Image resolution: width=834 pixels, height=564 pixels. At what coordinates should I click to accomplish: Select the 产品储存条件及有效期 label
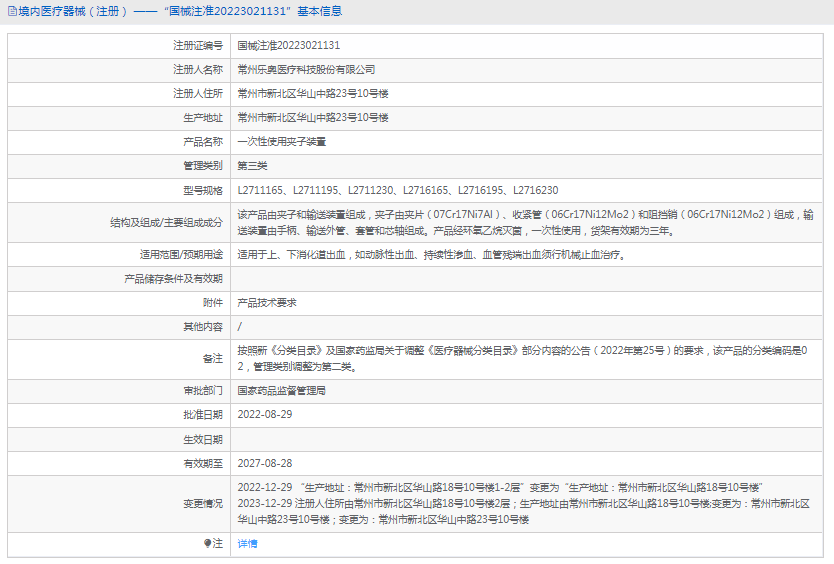[173, 279]
